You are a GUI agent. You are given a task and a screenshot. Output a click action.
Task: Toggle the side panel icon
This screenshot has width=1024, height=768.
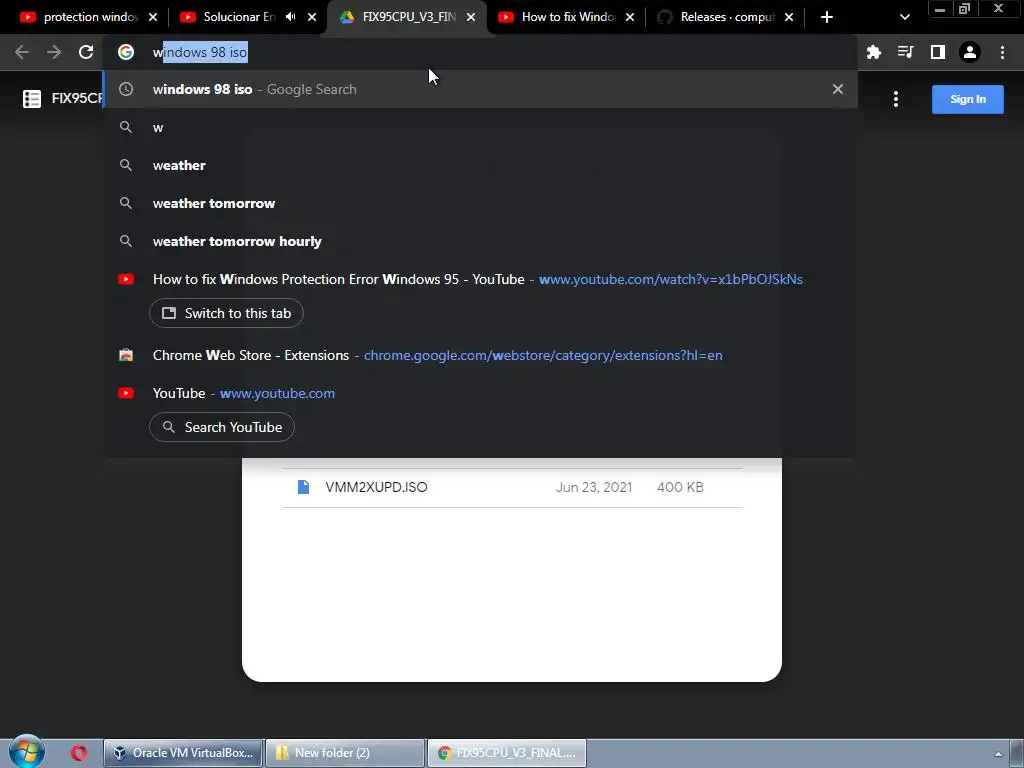tap(938, 52)
